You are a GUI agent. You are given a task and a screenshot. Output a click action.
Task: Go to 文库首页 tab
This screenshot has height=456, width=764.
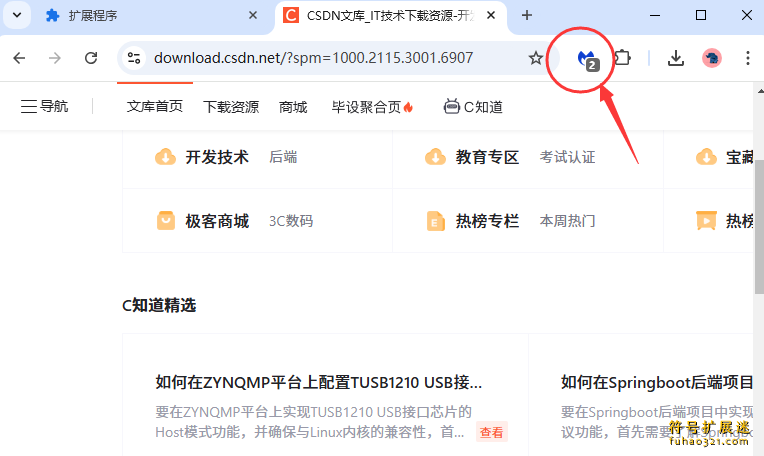click(154, 106)
